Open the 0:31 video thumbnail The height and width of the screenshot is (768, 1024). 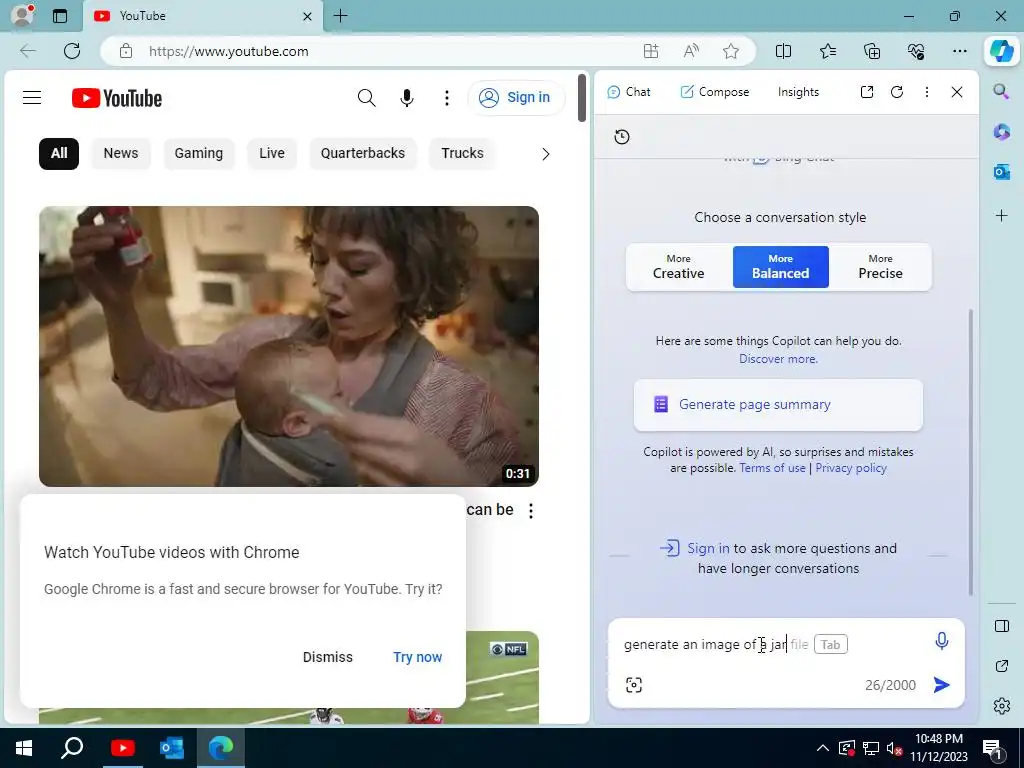pos(289,346)
